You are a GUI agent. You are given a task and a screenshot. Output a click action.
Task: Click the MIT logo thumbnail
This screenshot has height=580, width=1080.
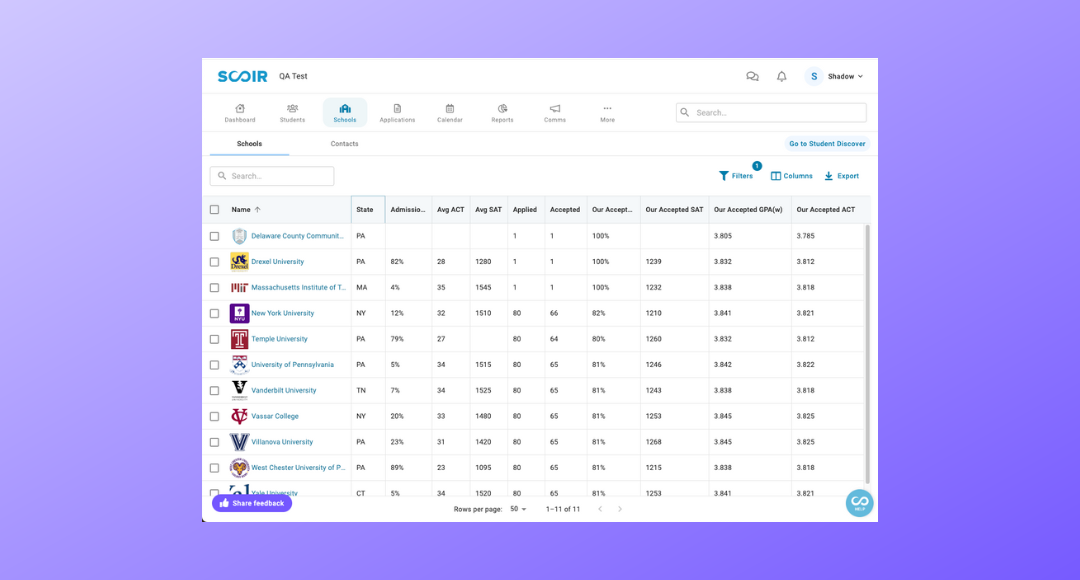point(239,287)
